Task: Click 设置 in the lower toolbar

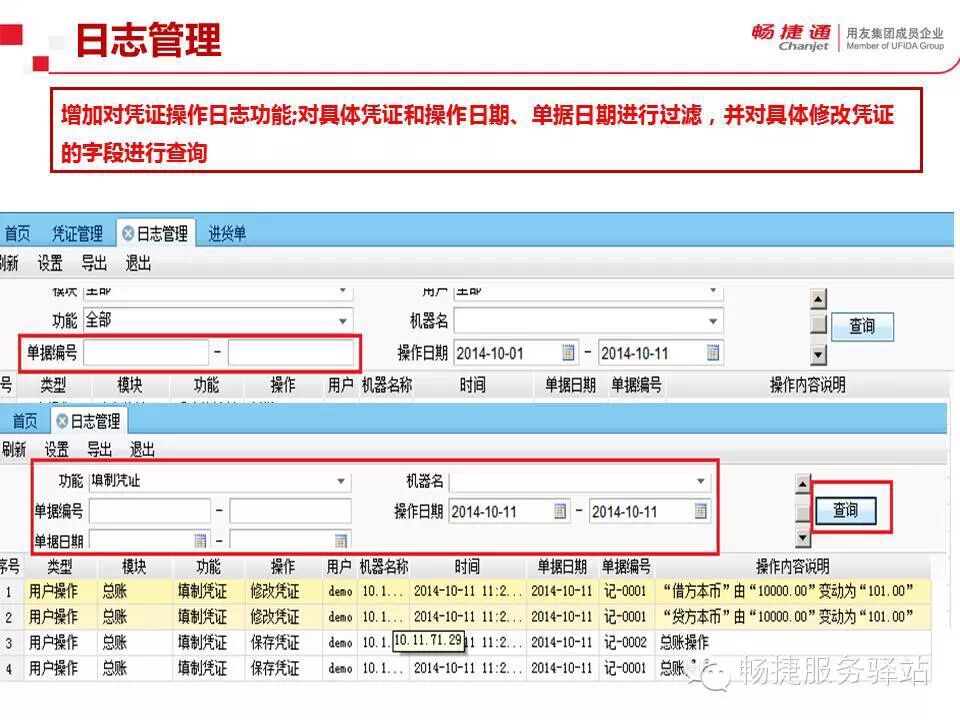Action: tap(57, 449)
